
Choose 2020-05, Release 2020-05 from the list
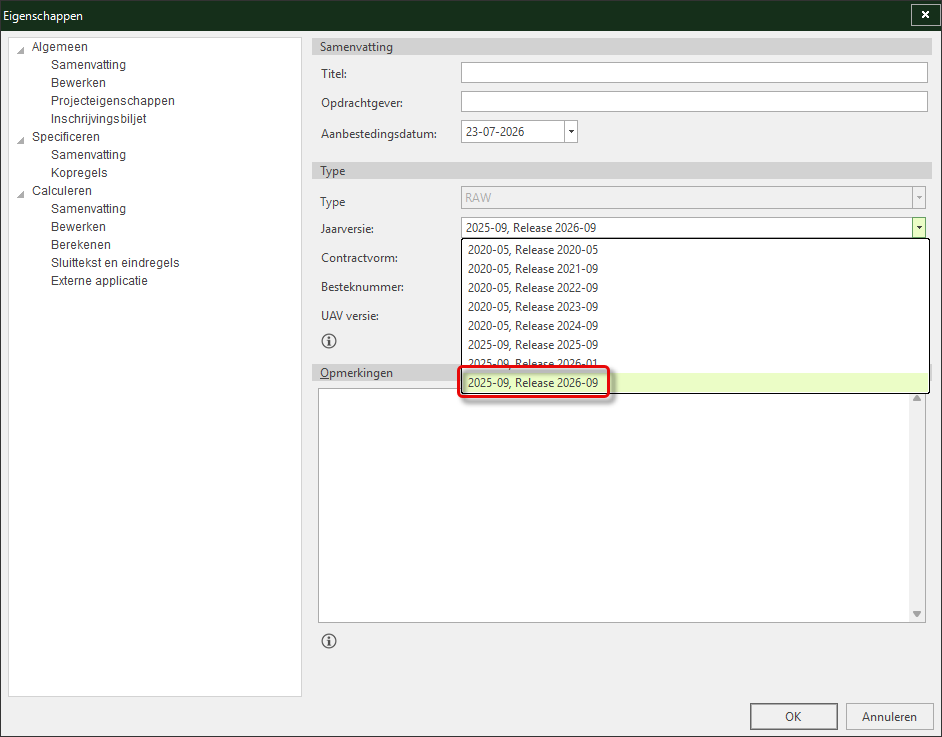click(x=695, y=250)
